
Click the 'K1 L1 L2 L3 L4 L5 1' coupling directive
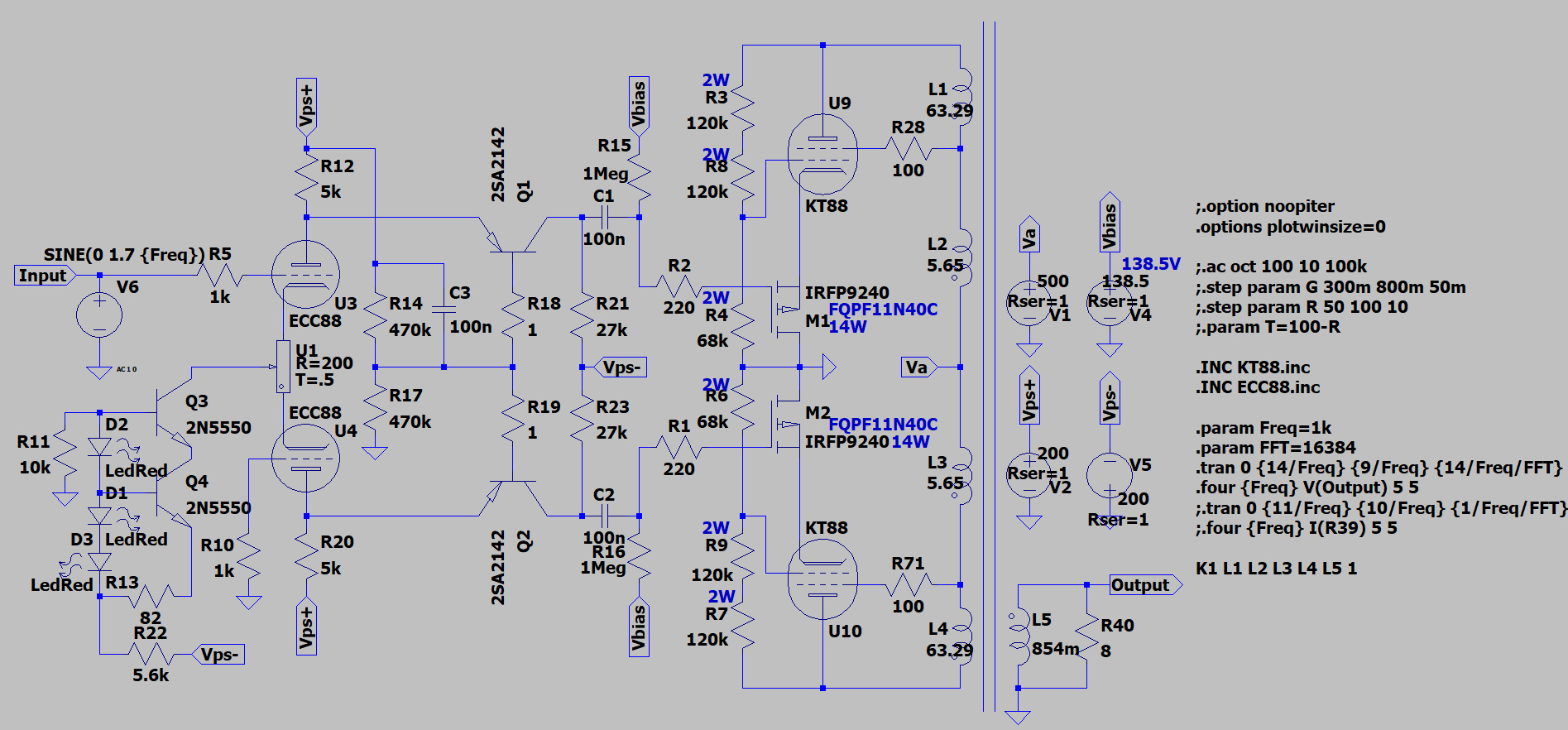pyautogui.click(x=1276, y=569)
